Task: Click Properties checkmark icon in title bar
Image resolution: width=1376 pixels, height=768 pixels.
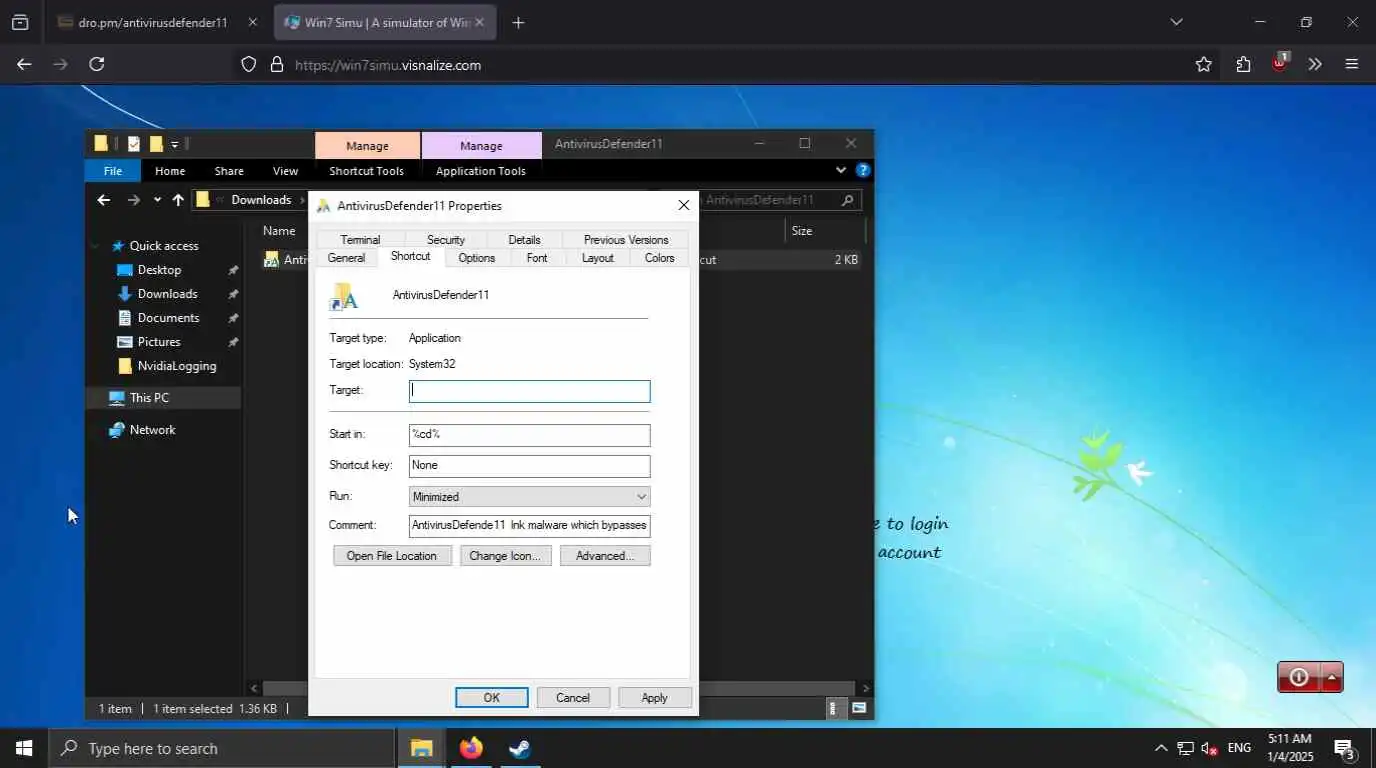Action: pos(134,144)
